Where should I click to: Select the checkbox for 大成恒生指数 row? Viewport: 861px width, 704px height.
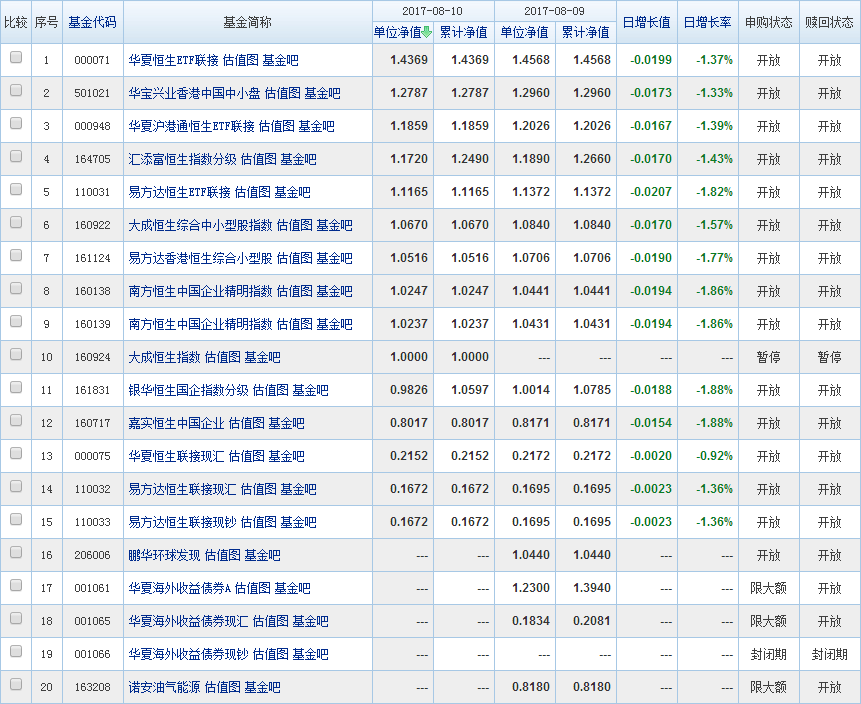click(15, 355)
